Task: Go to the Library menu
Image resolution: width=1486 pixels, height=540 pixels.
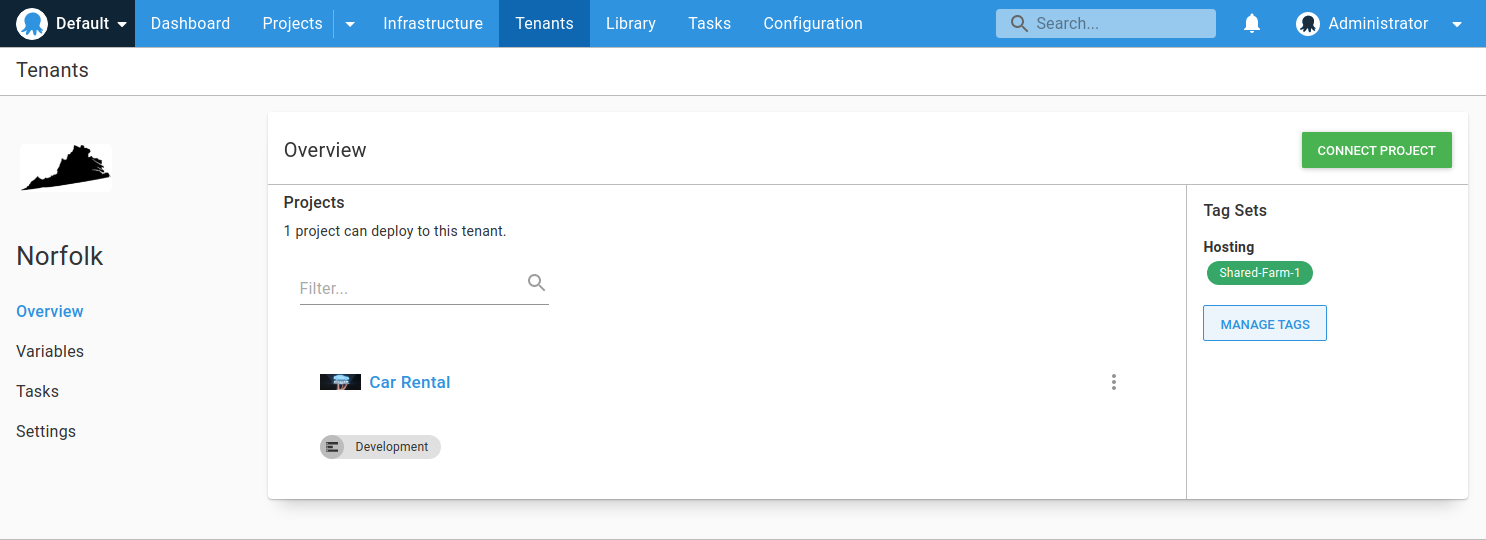Action: tap(630, 24)
